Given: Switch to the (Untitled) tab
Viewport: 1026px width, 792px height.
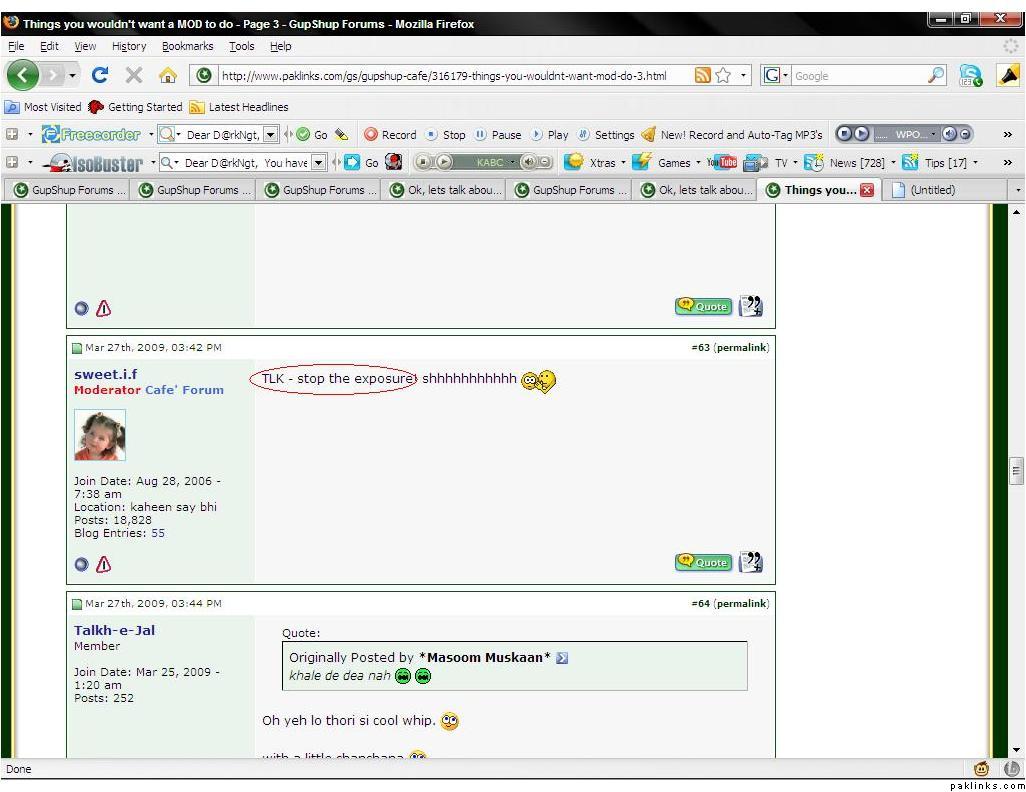Looking at the screenshot, I should (x=932, y=190).
